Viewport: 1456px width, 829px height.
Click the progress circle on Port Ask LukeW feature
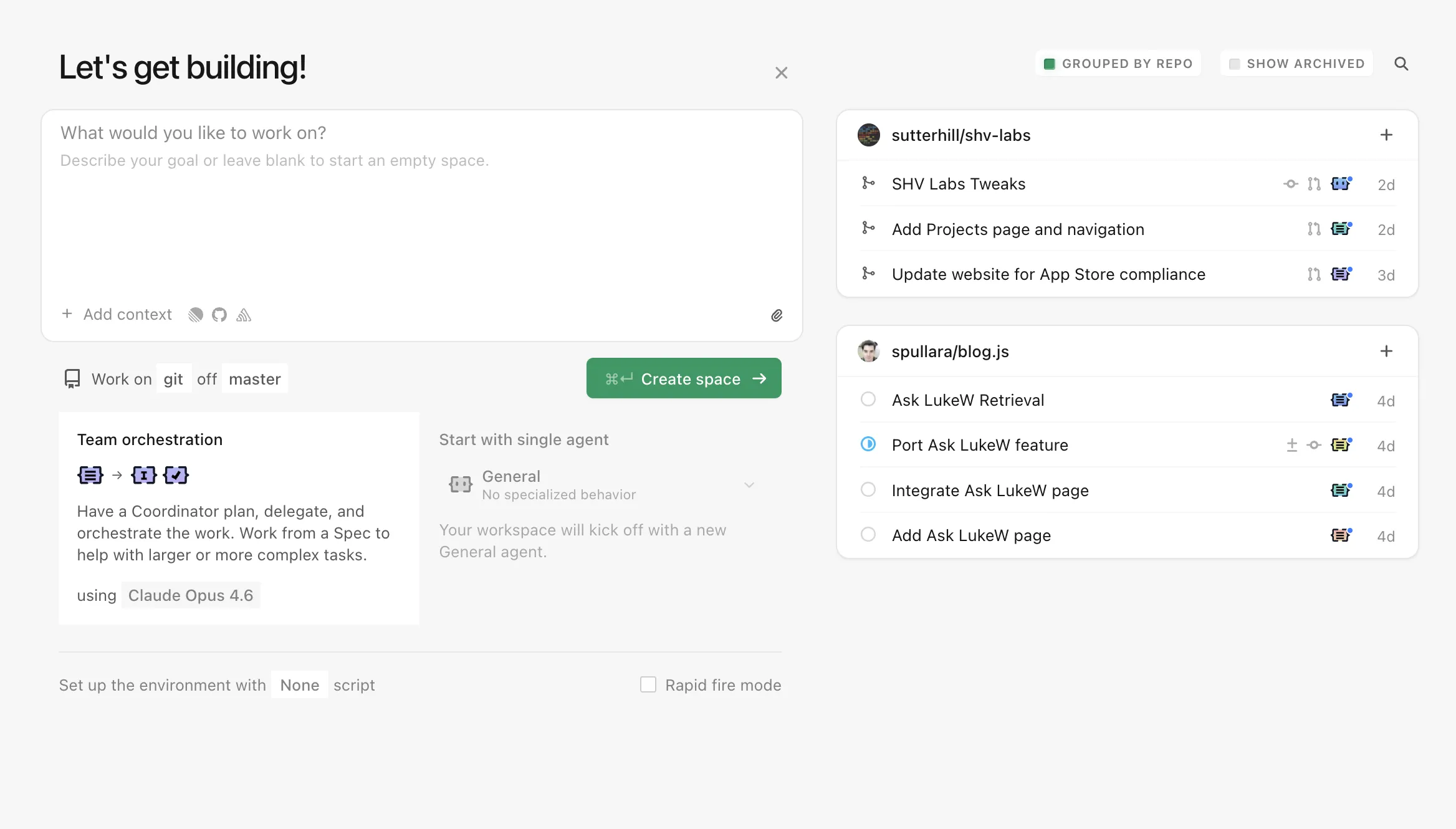point(868,444)
